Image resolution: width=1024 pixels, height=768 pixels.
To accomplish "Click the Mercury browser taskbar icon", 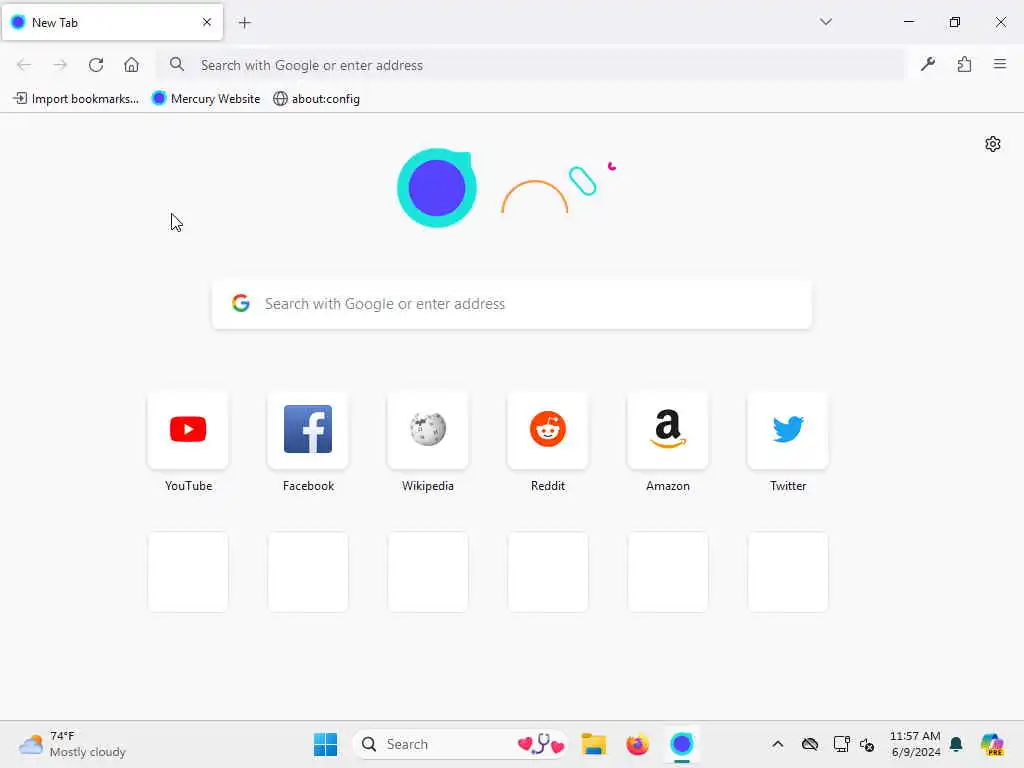I will tap(681, 744).
